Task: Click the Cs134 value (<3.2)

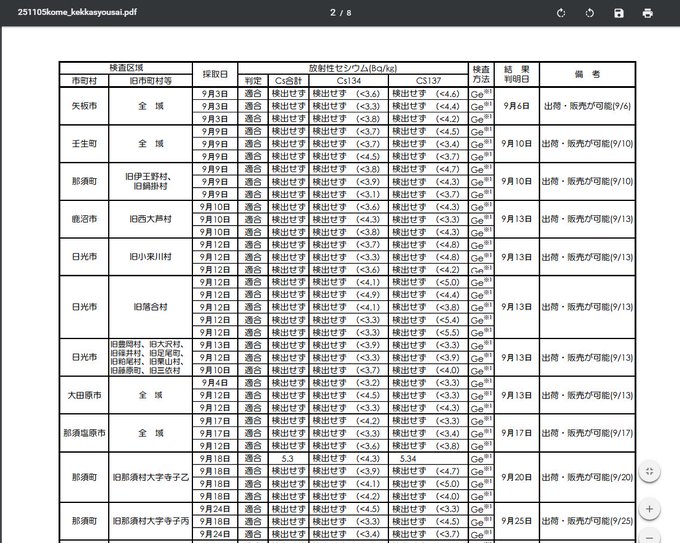Action: click(x=368, y=383)
